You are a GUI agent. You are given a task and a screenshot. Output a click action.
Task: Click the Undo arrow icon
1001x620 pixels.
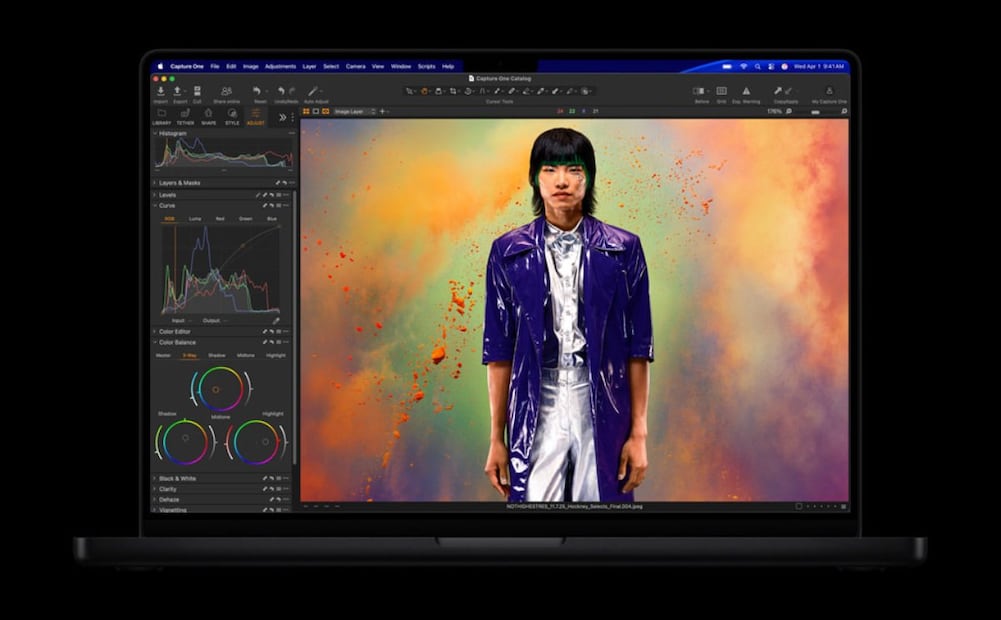pos(281,91)
